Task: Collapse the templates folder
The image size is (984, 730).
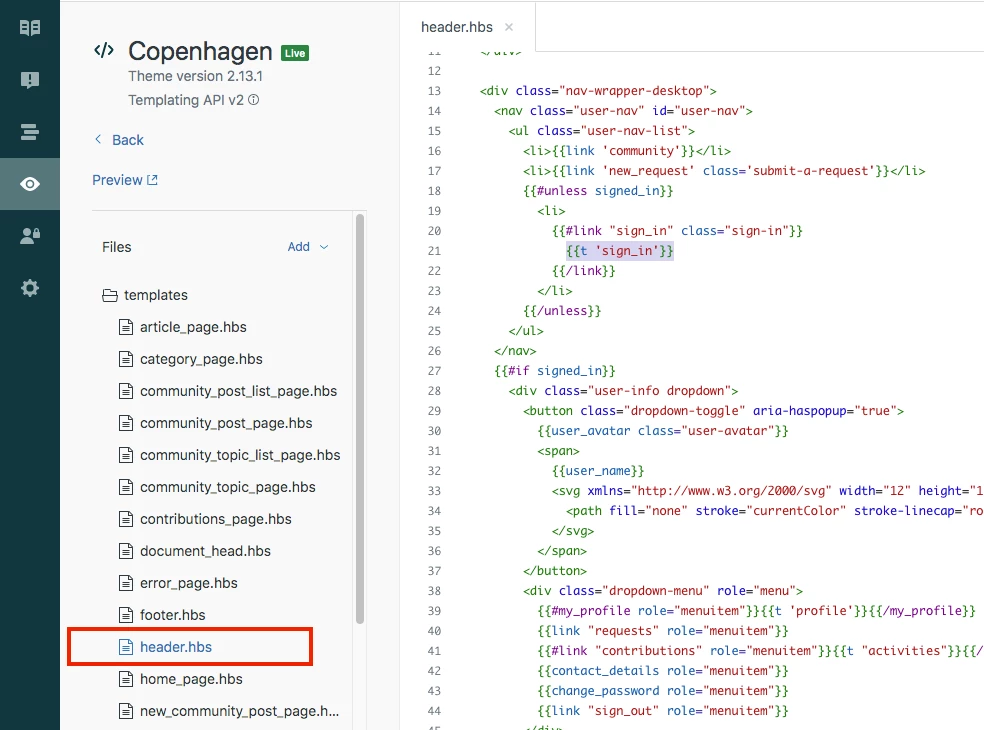Action: 145,295
